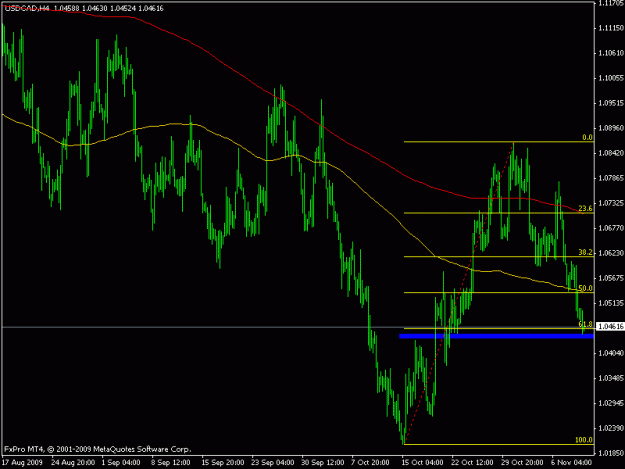Select the Fibonacci 50.0 level label
This screenshot has width=625, height=469.
585,288
